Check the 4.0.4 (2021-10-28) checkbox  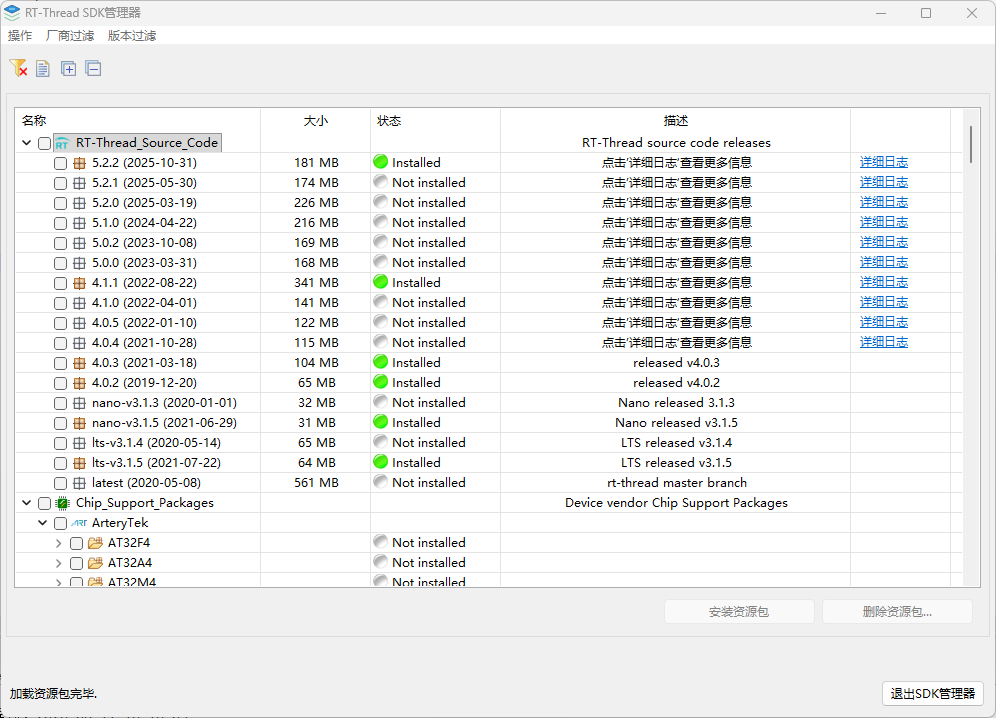(x=60, y=344)
